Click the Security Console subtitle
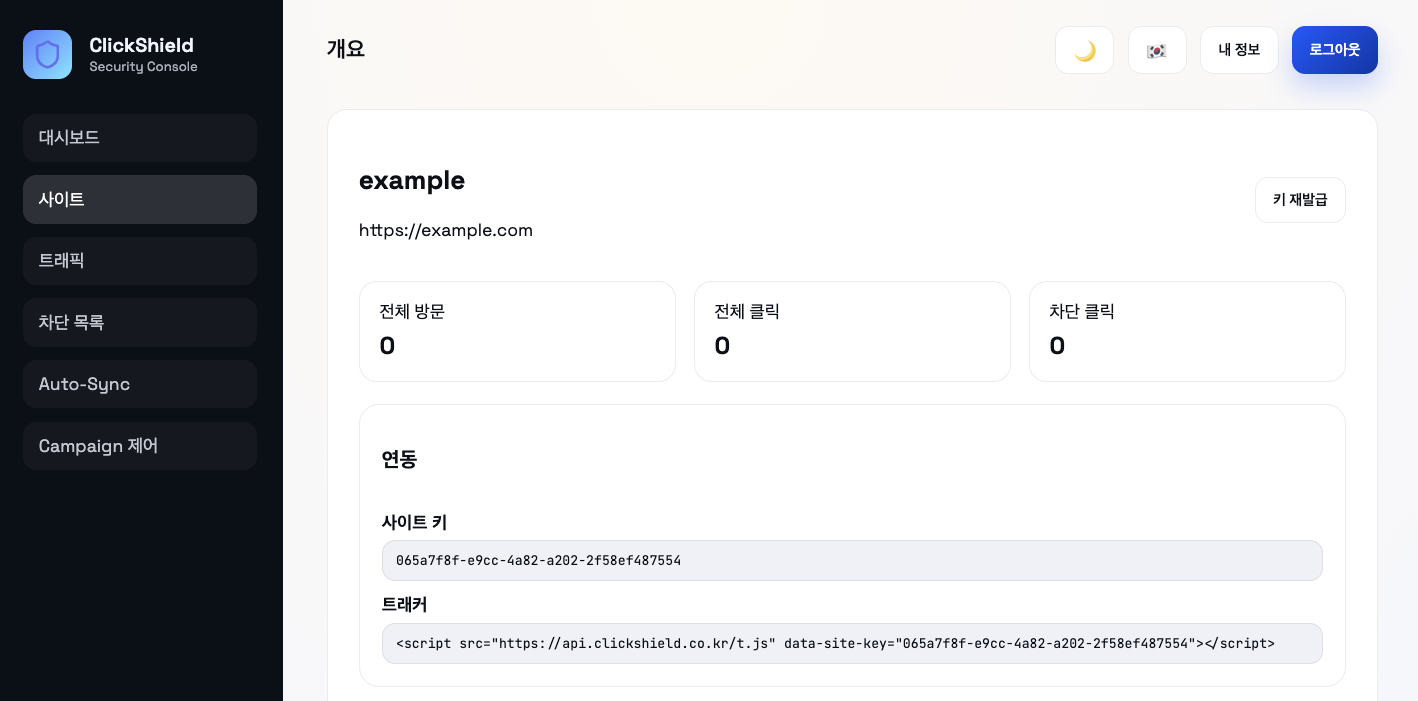1418x701 pixels. point(143,67)
